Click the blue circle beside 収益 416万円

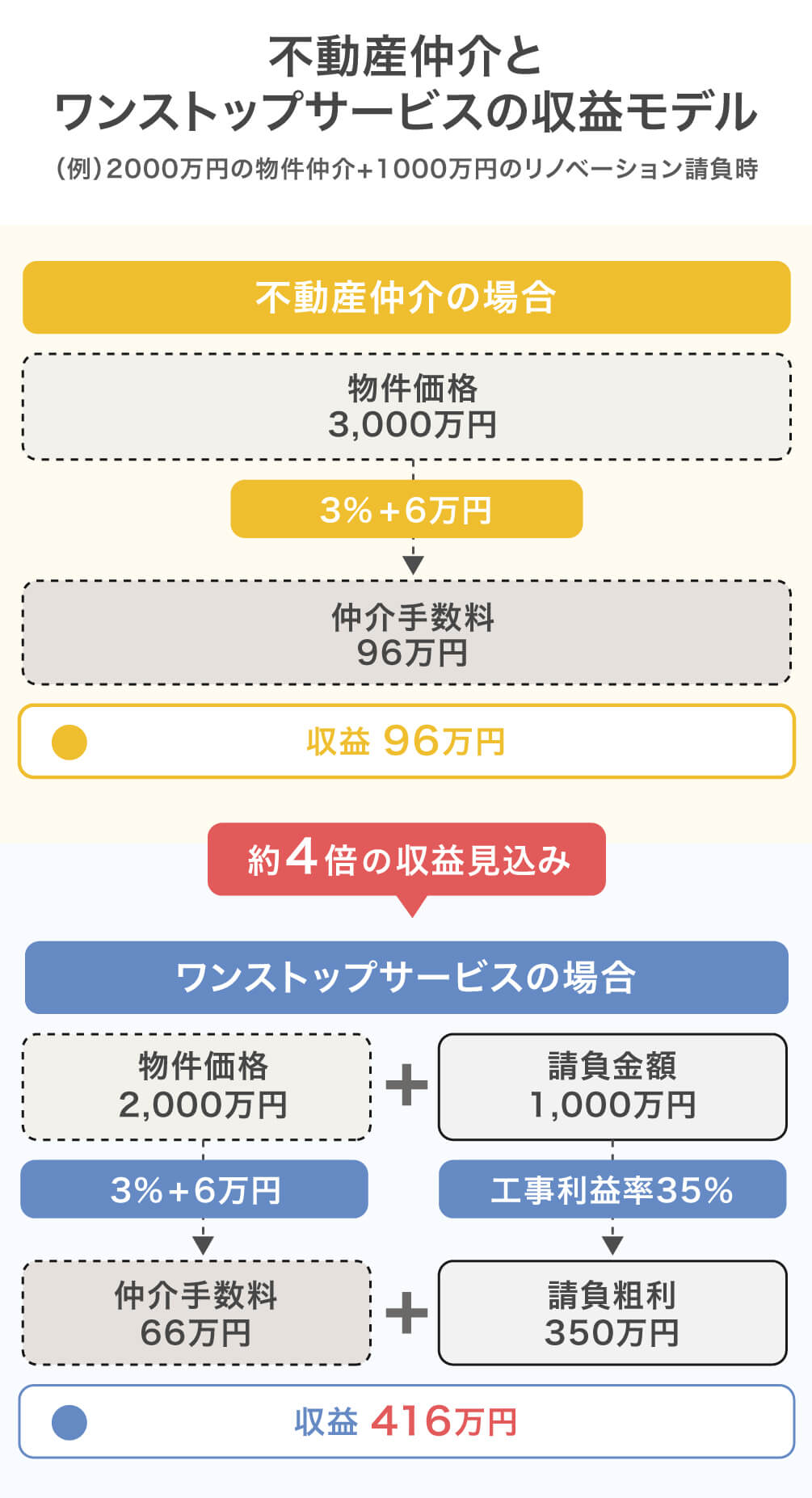69,1422
